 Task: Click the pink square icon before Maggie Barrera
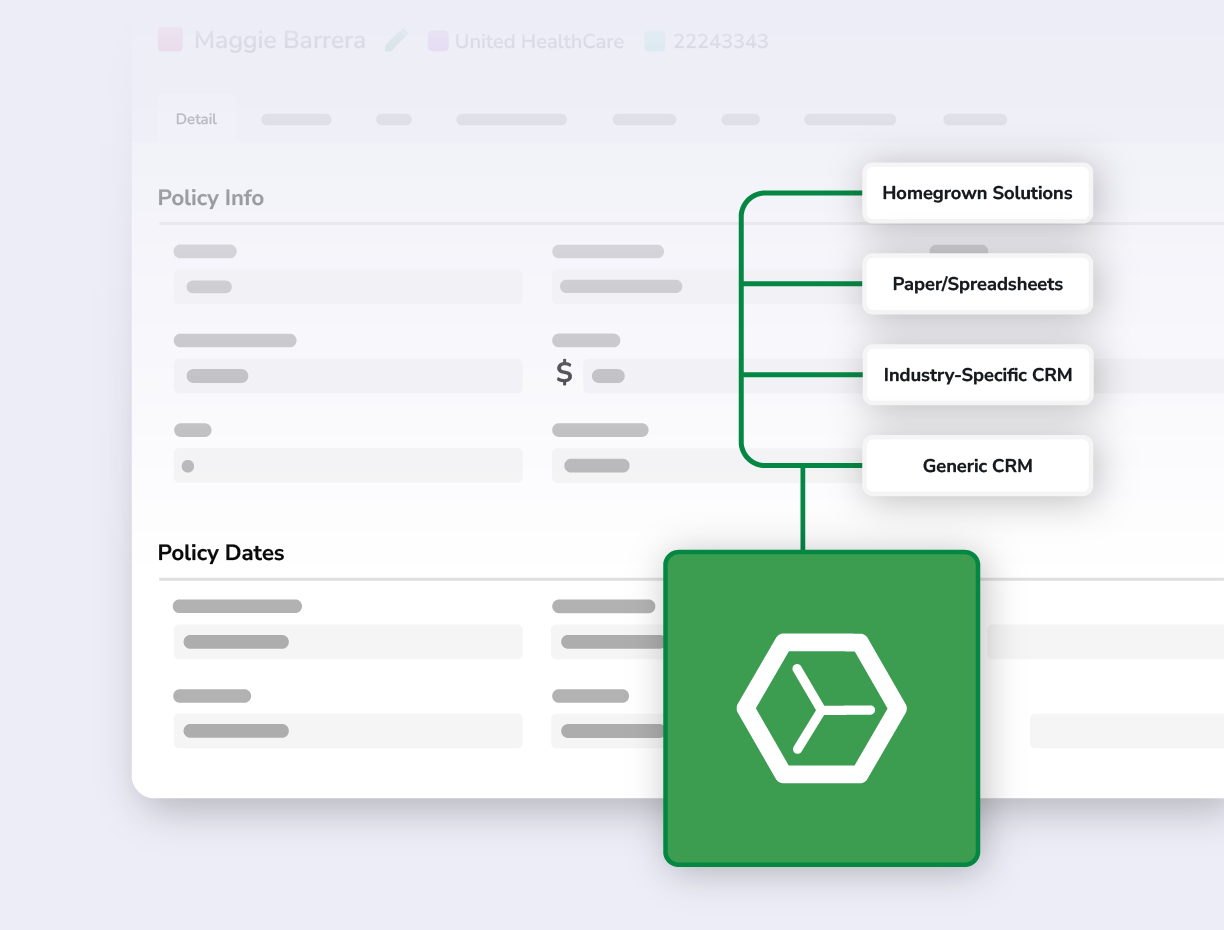click(170, 40)
